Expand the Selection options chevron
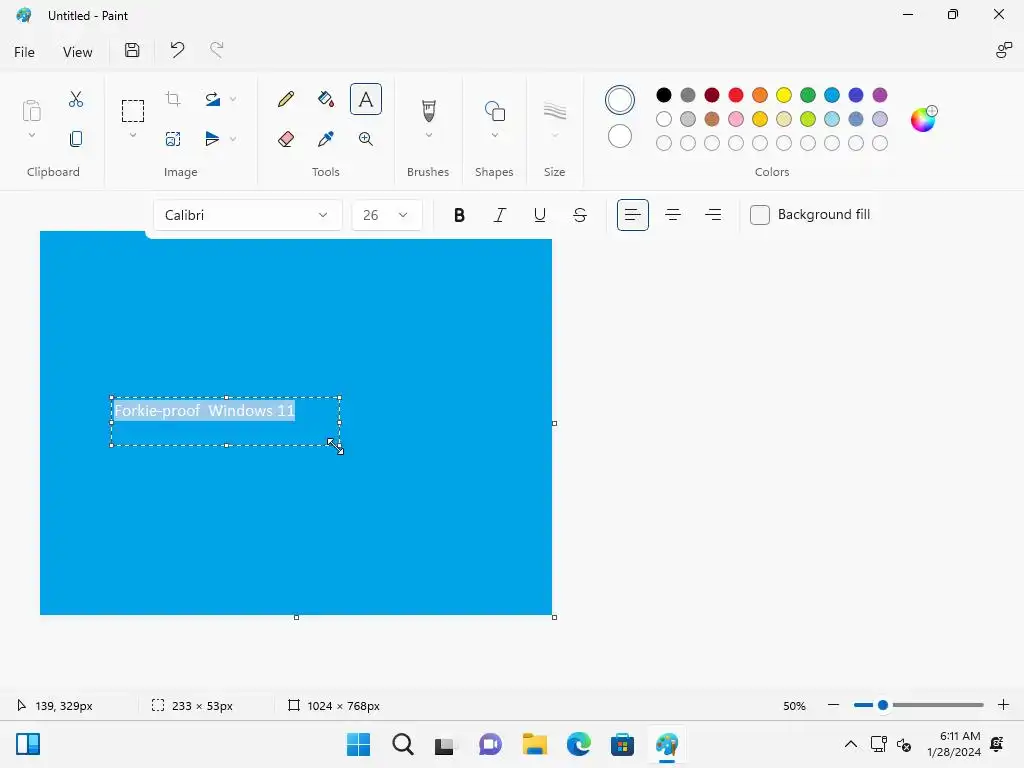 pyautogui.click(x=133, y=135)
